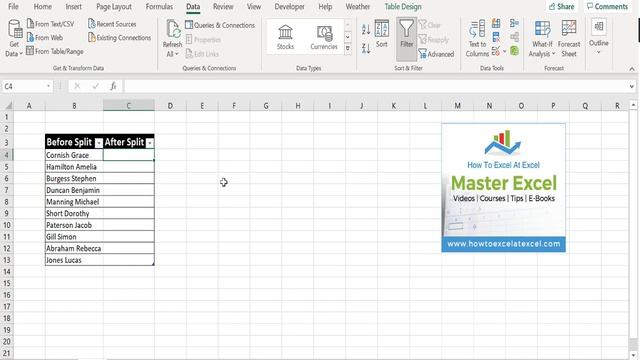Import data From Text/CSV
Viewport: 640px width, 360px height.
51,24
